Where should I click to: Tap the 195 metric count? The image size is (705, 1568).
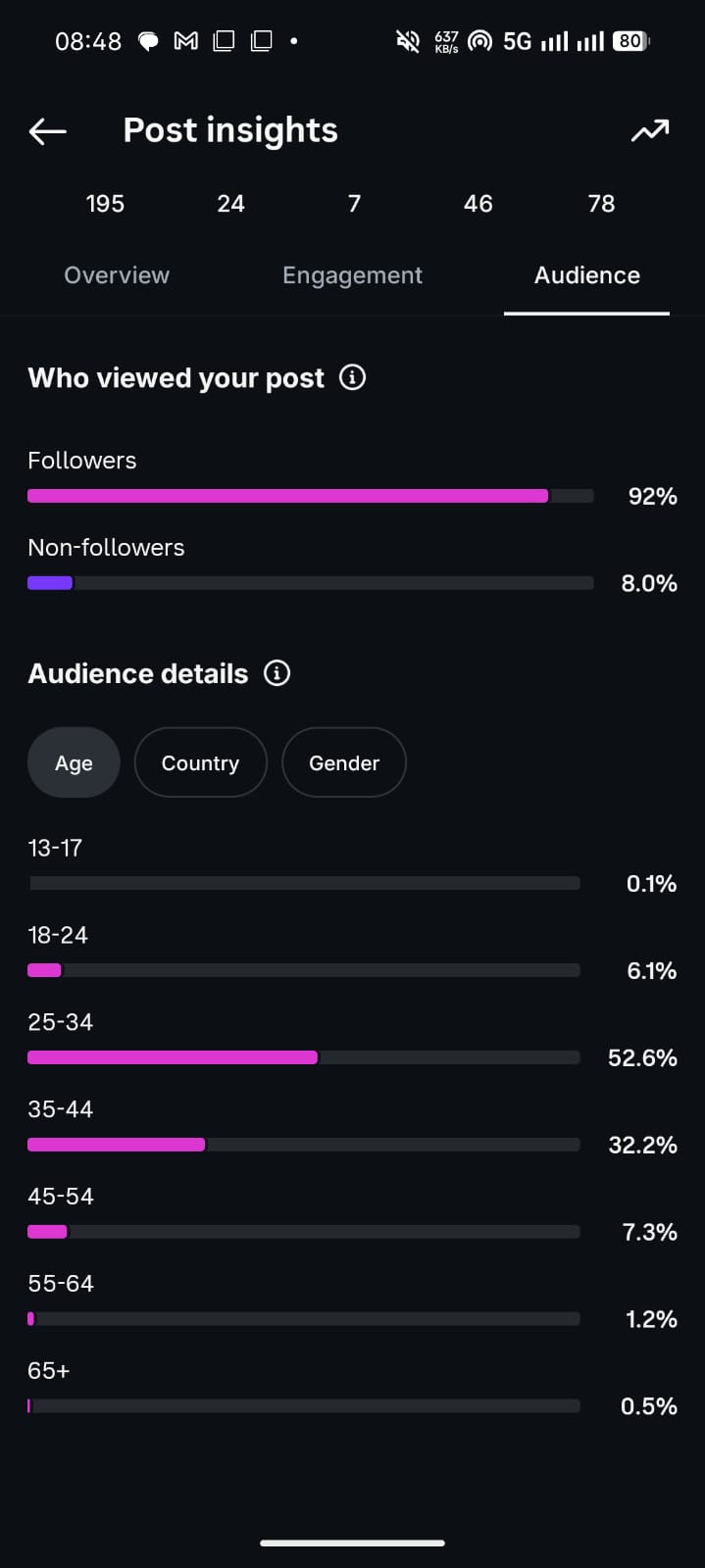(x=105, y=204)
